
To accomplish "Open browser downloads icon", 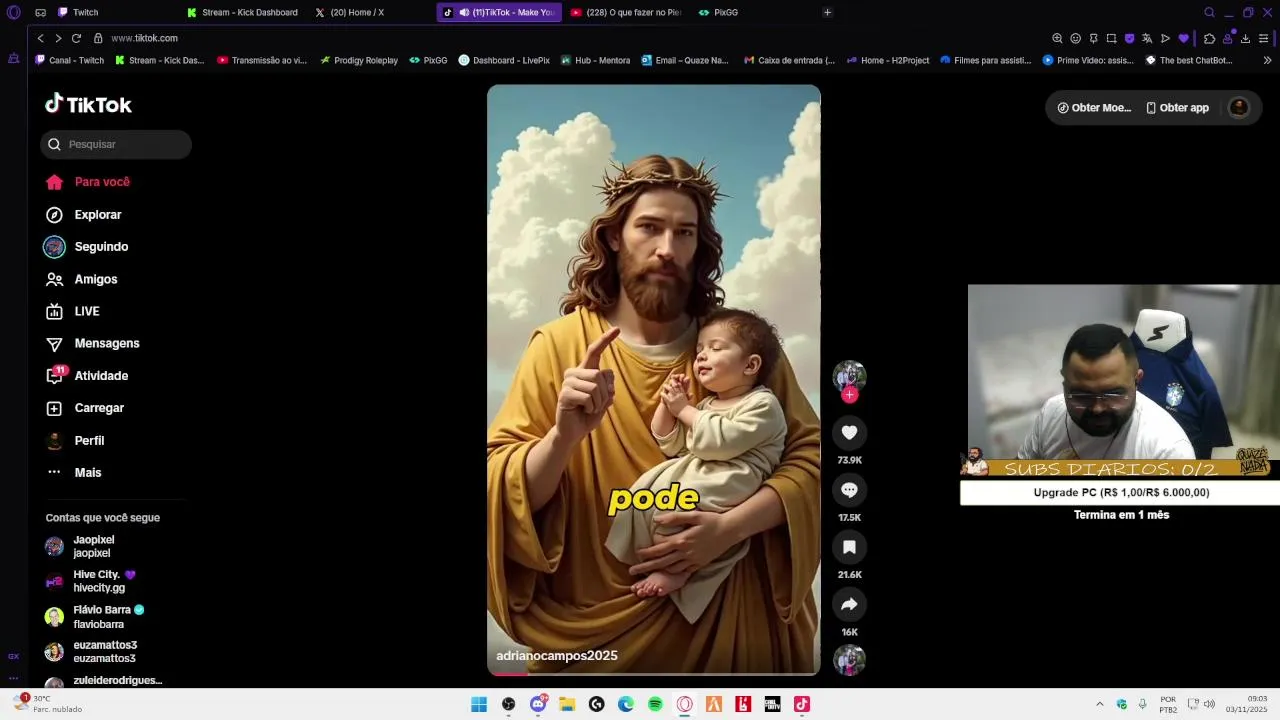I will pos(1245,38).
